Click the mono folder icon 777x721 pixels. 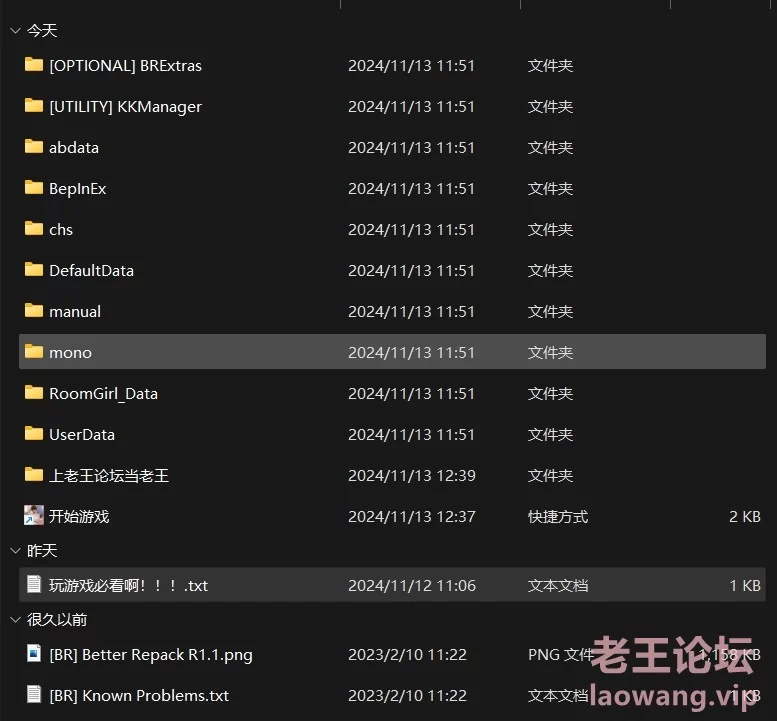34,352
